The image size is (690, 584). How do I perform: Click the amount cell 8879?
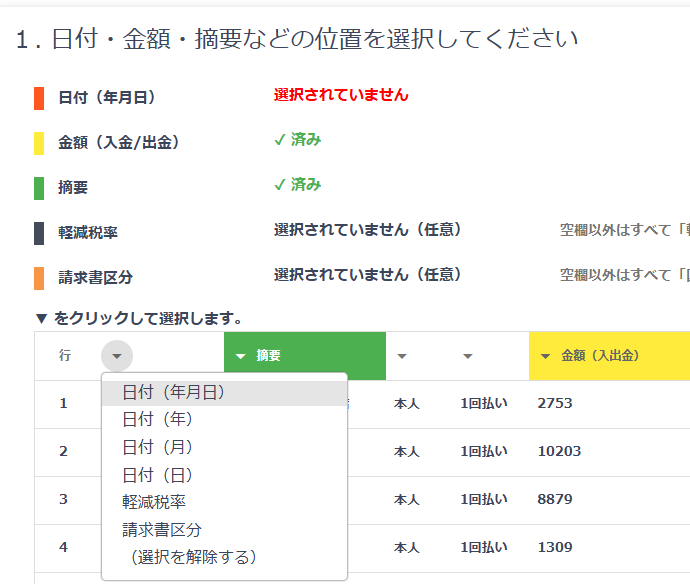coord(555,499)
